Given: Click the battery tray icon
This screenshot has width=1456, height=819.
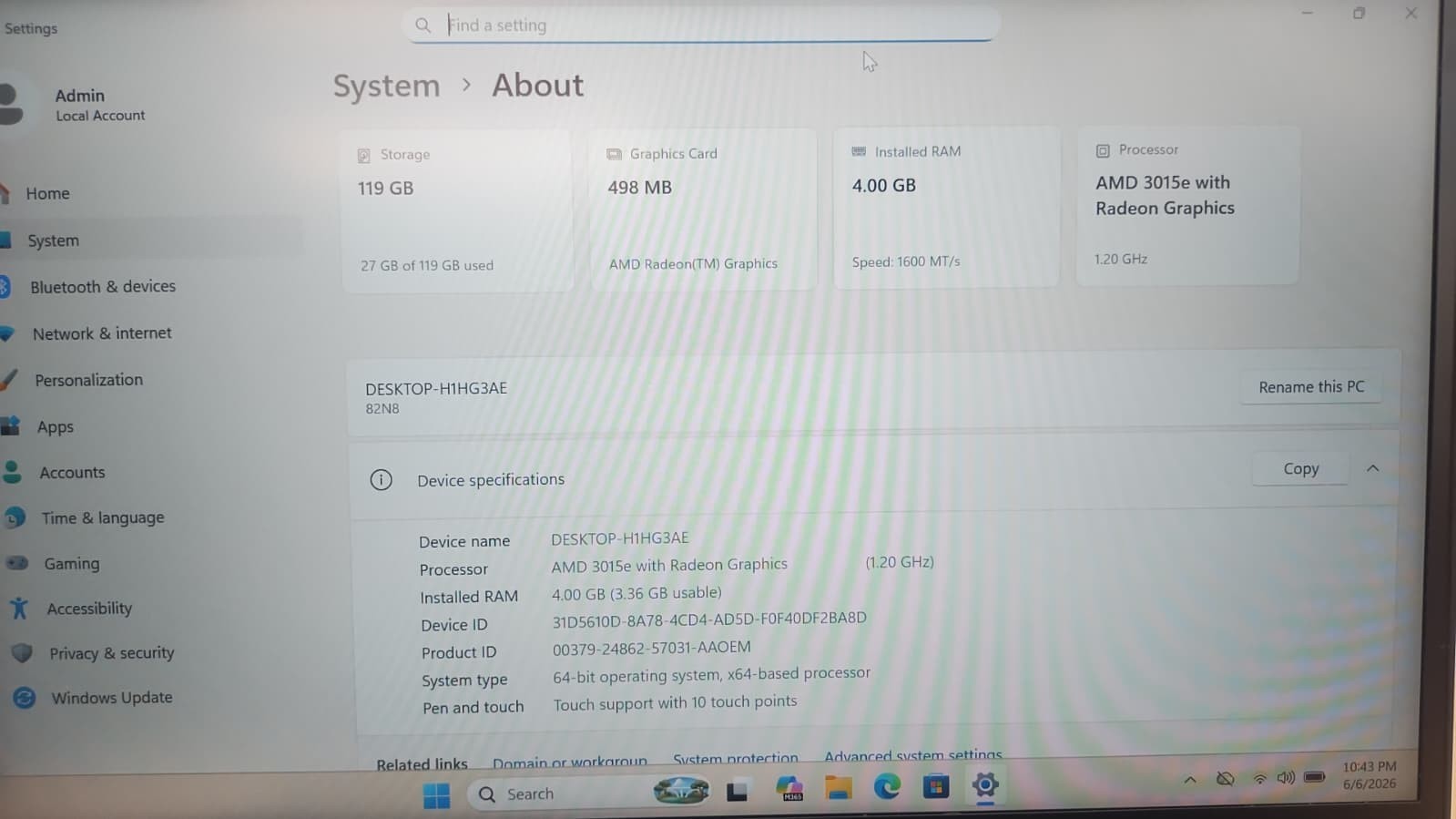Looking at the screenshot, I should (1314, 777).
